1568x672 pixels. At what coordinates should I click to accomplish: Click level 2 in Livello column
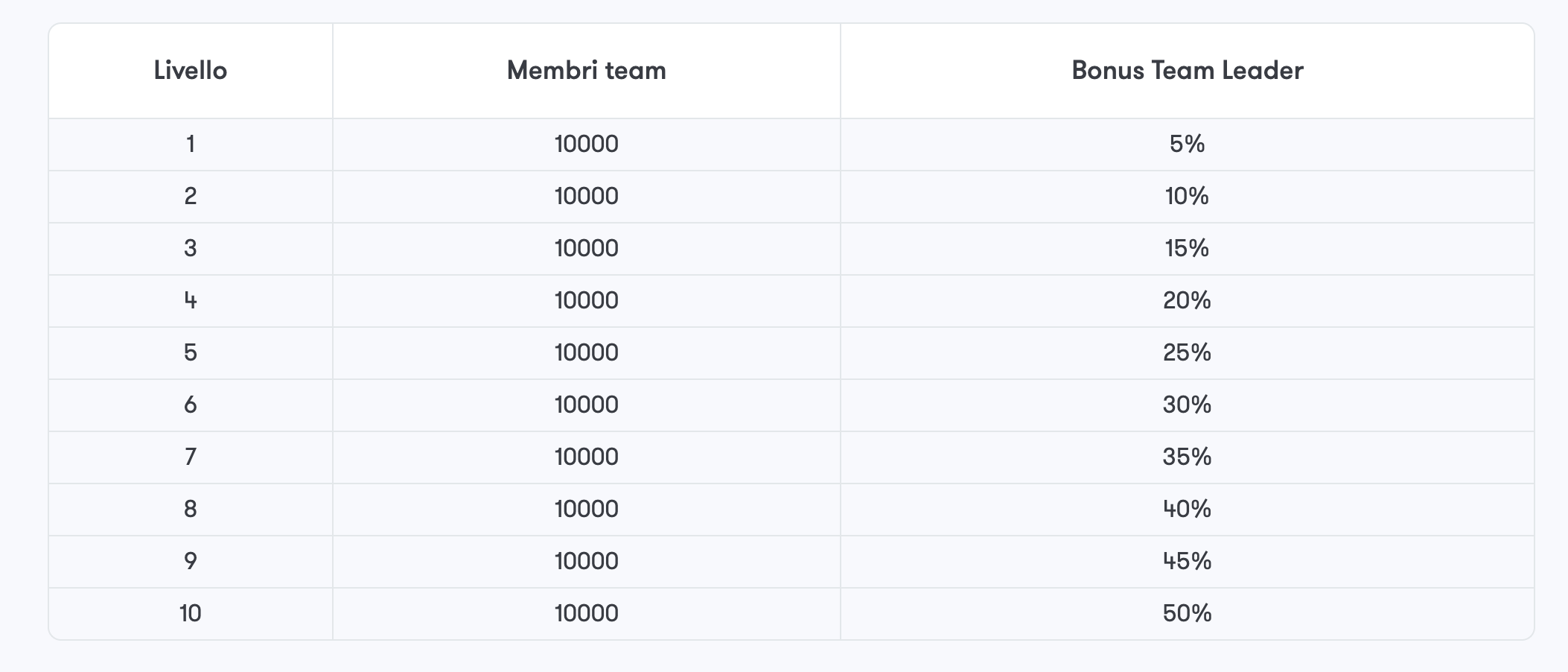coord(191,196)
